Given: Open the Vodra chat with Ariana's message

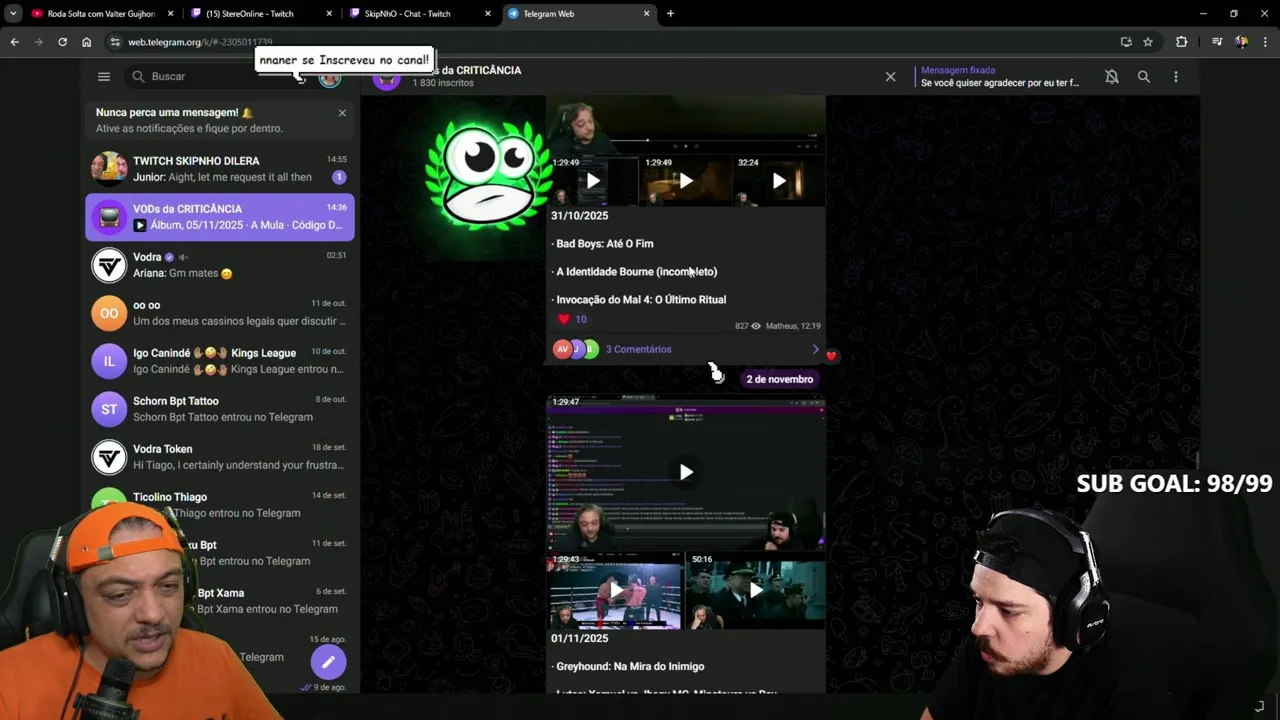Looking at the screenshot, I should click(x=220, y=265).
